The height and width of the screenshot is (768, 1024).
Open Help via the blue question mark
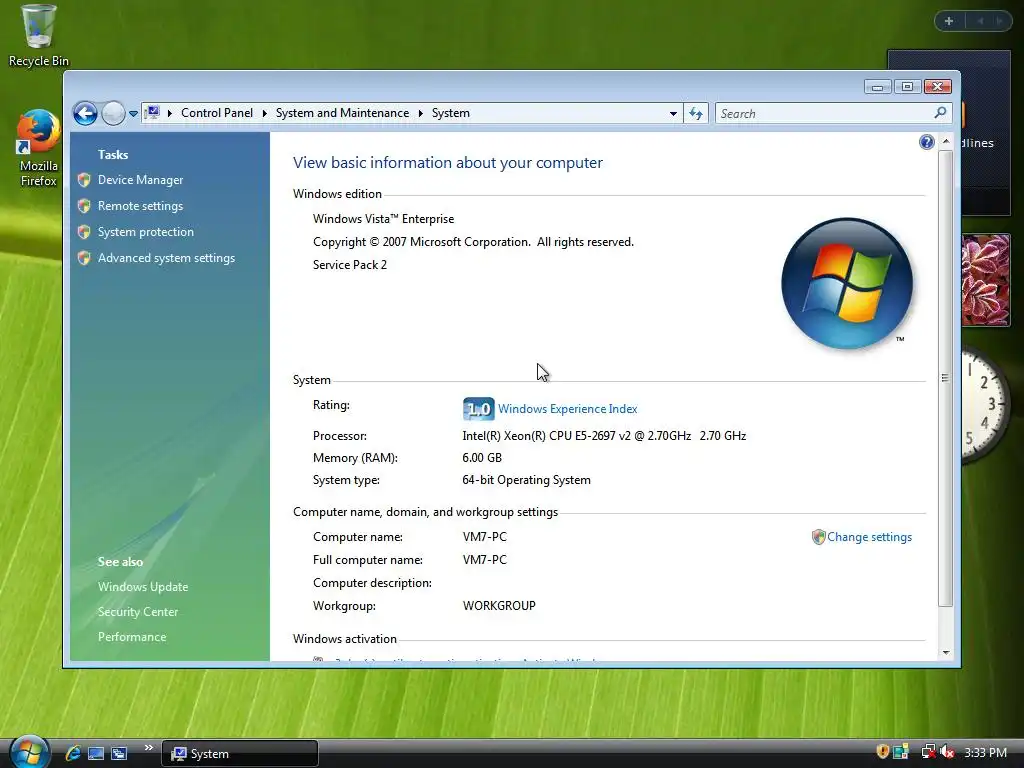point(926,142)
